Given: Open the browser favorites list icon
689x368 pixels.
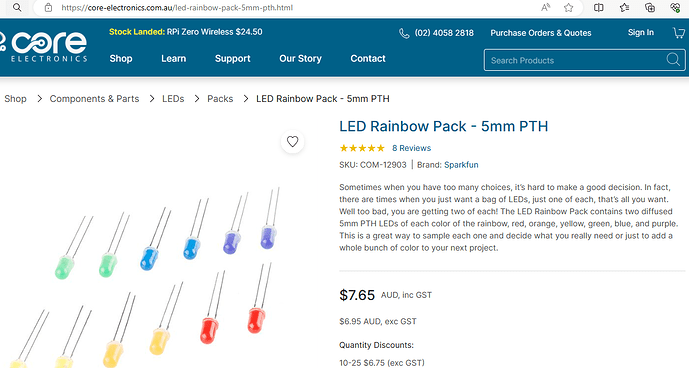Looking at the screenshot, I should click(624, 7).
